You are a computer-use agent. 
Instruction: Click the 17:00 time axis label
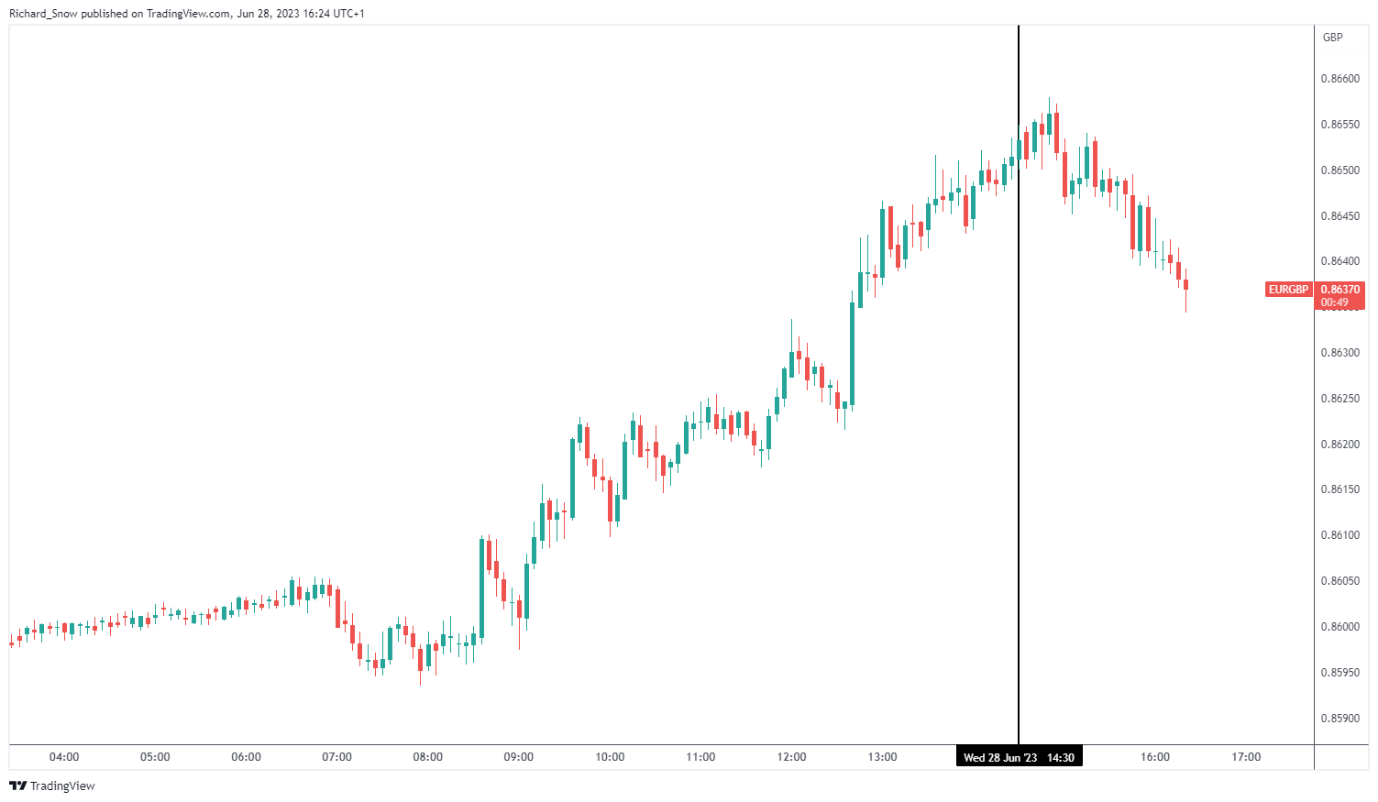(1246, 757)
